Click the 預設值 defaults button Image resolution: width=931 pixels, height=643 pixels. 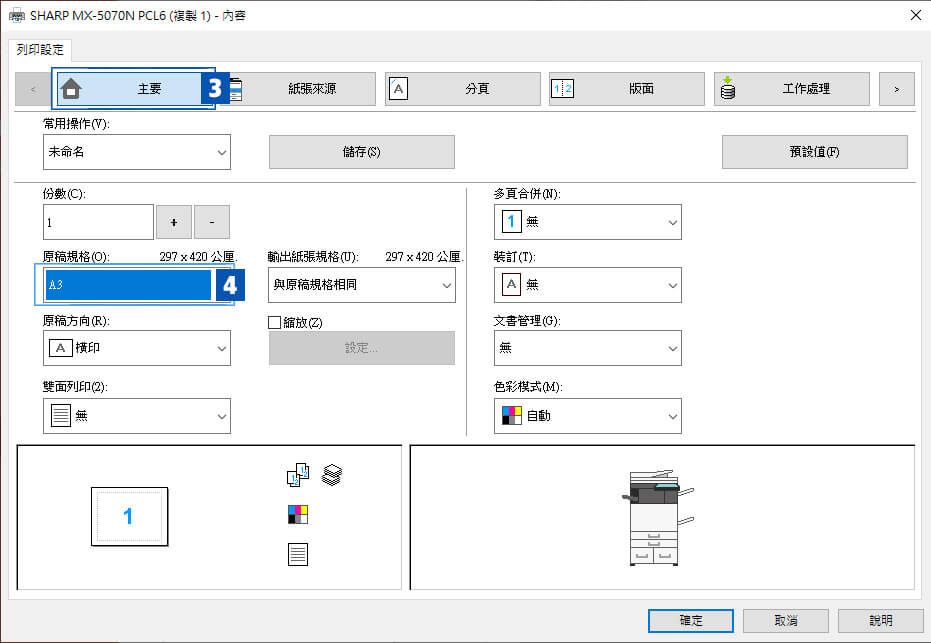(x=814, y=152)
